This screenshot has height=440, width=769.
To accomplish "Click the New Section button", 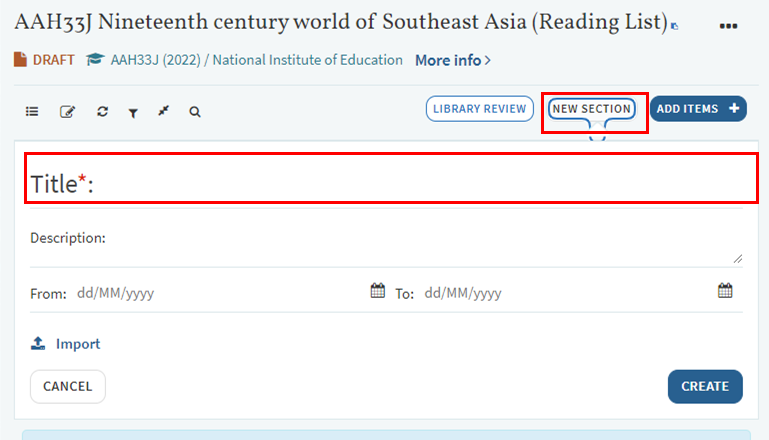I will (592, 109).
